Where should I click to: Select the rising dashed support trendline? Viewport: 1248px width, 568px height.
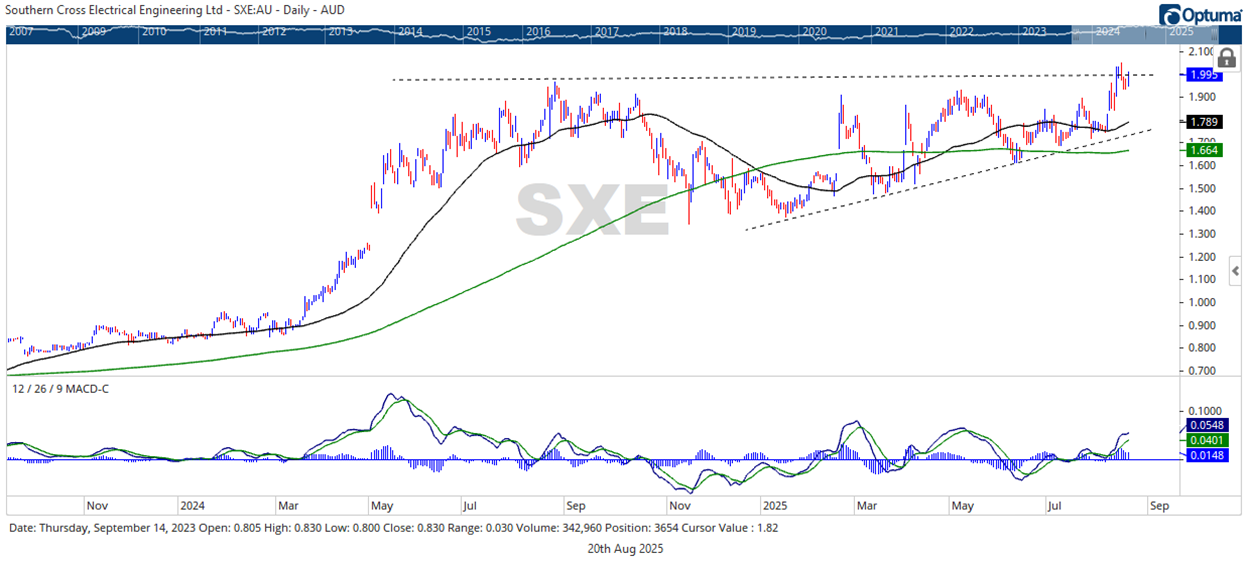948,180
